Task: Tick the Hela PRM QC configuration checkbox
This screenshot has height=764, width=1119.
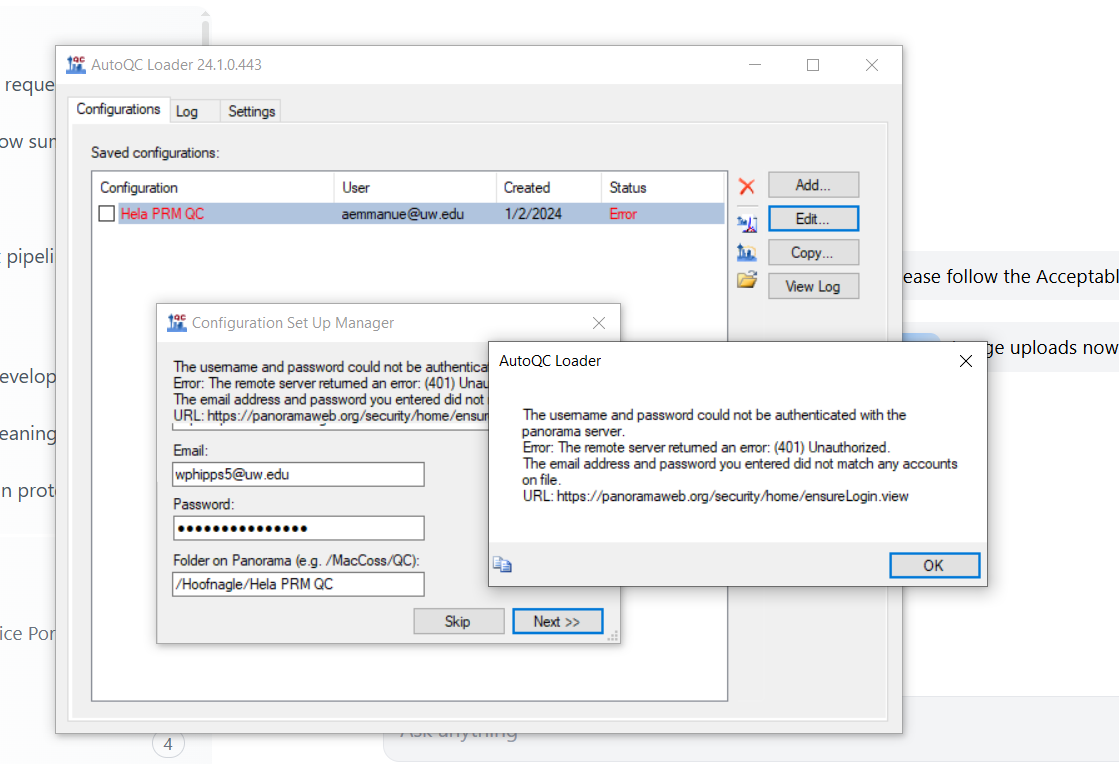Action: coord(106,213)
